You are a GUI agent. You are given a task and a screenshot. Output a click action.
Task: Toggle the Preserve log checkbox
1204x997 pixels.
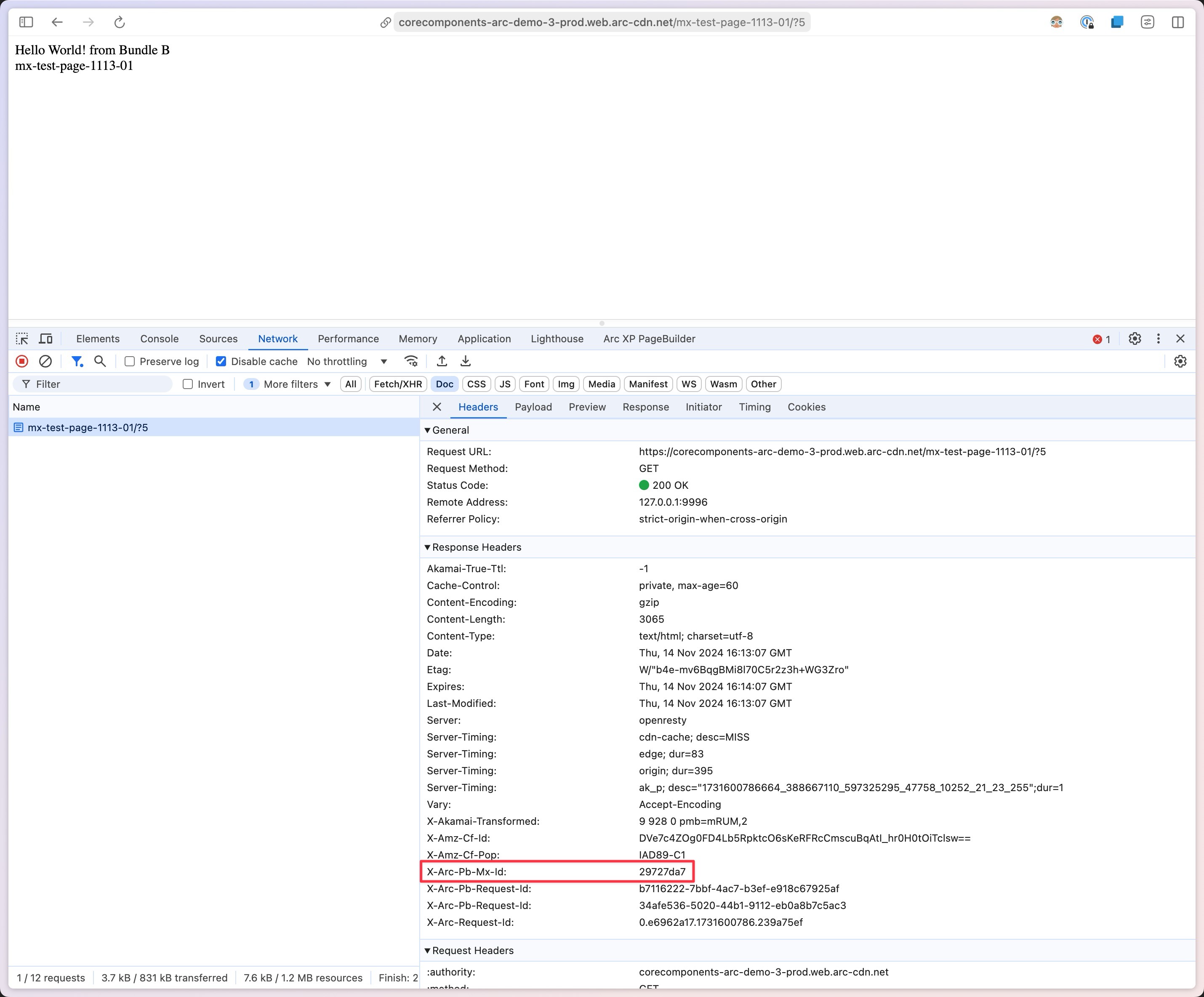click(x=129, y=361)
